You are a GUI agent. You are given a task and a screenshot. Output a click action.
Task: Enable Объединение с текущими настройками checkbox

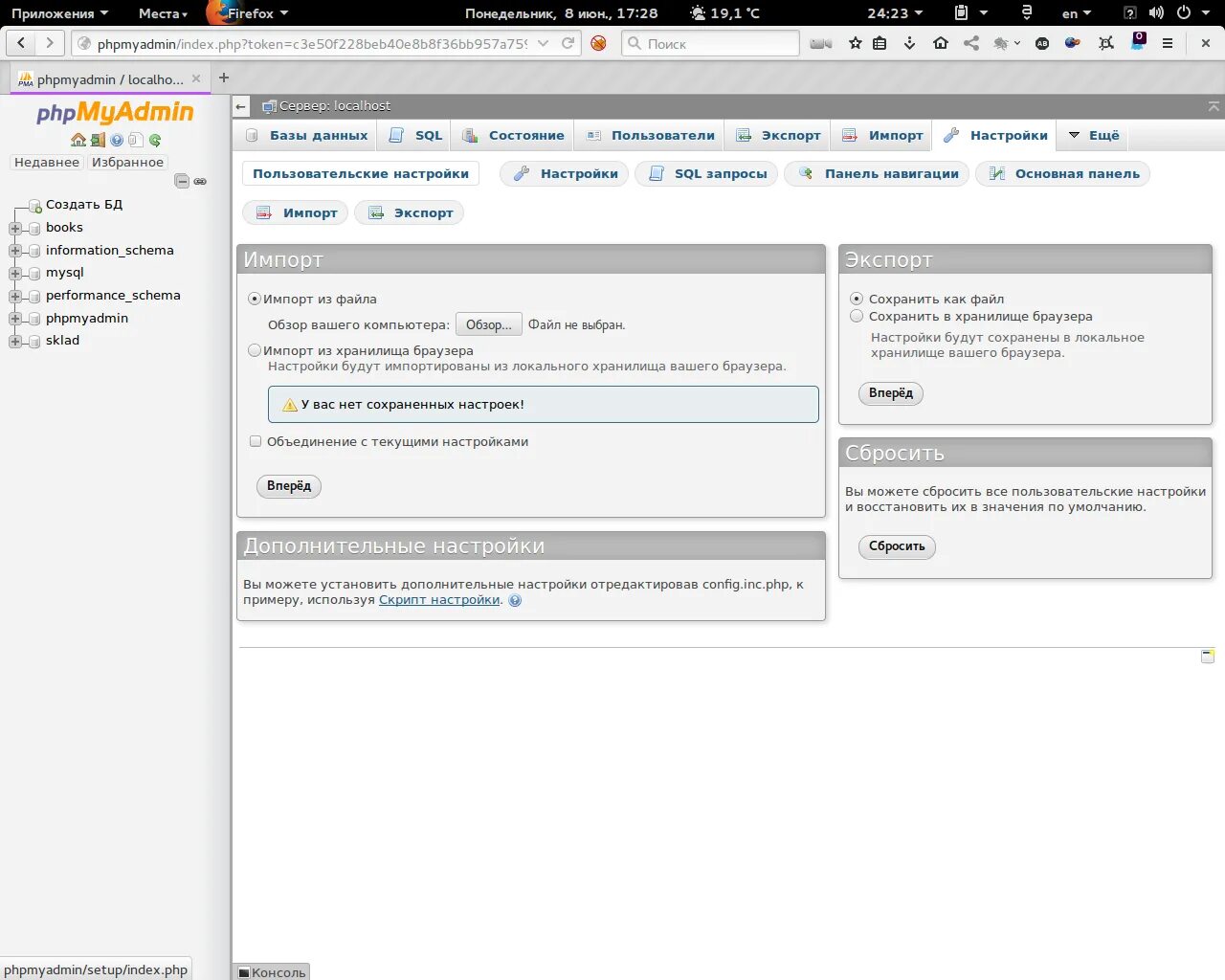click(256, 441)
